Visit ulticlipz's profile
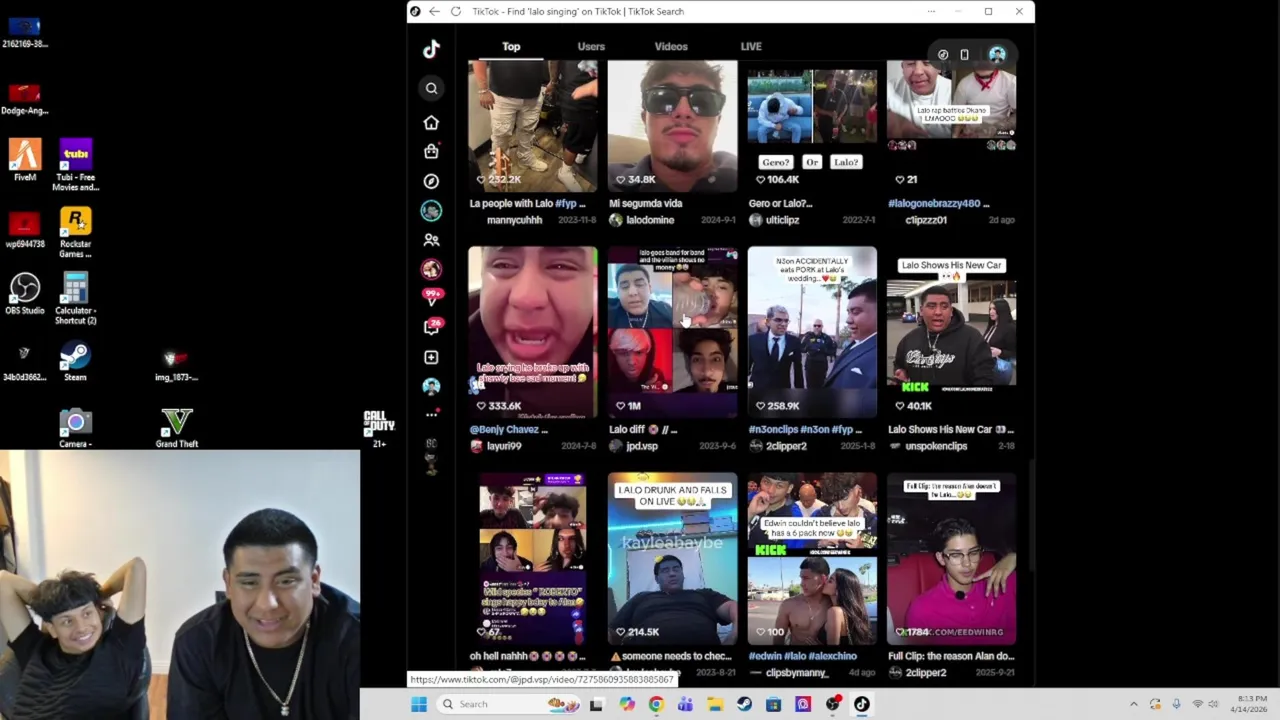Image resolution: width=1280 pixels, height=720 pixels. 782,220
